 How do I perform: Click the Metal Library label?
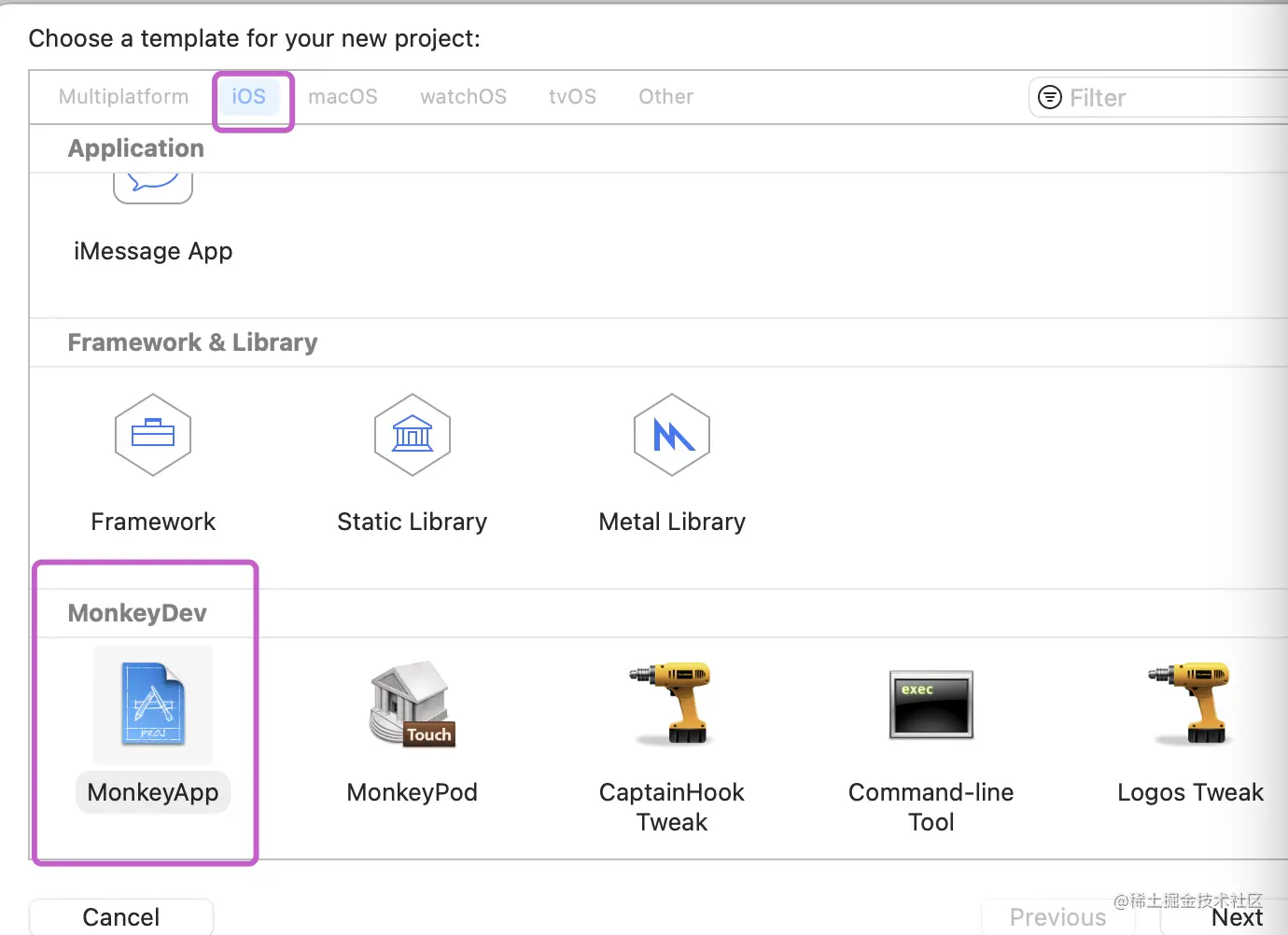coord(672,522)
